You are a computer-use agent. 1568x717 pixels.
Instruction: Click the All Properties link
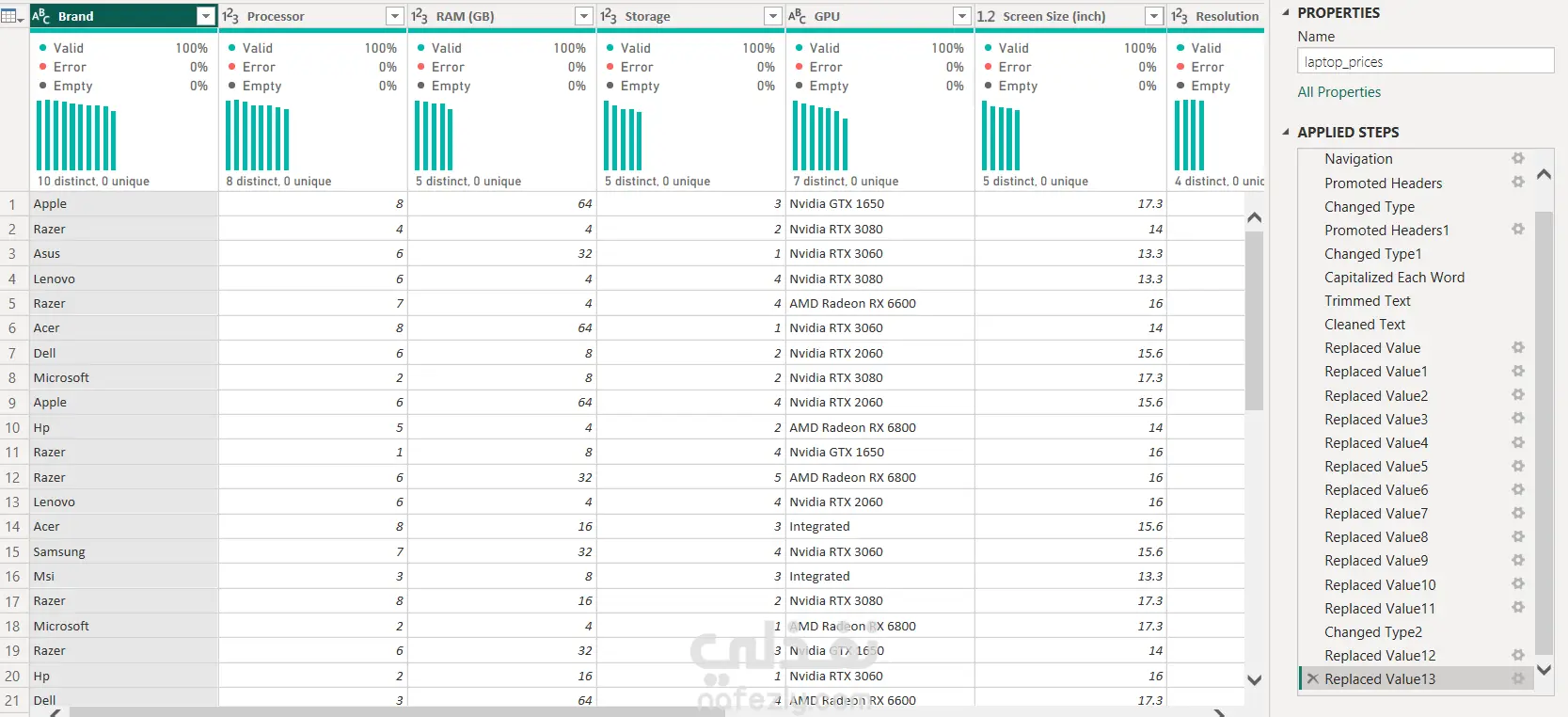click(x=1339, y=92)
